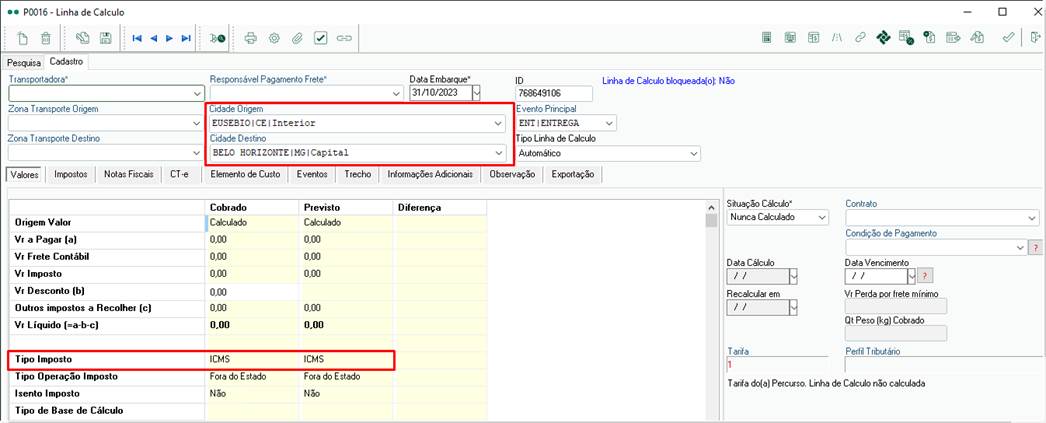The width and height of the screenshot is (1046, 423).
Task: Click the Contrato link label
Action: (861, 203)
